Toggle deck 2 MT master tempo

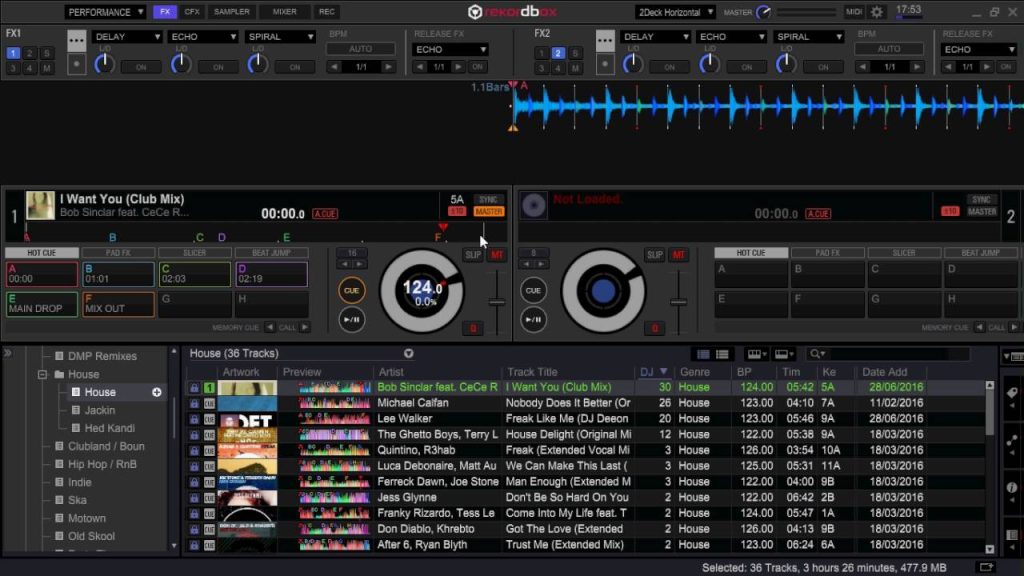pyautogui.click(x=679, y=255)
